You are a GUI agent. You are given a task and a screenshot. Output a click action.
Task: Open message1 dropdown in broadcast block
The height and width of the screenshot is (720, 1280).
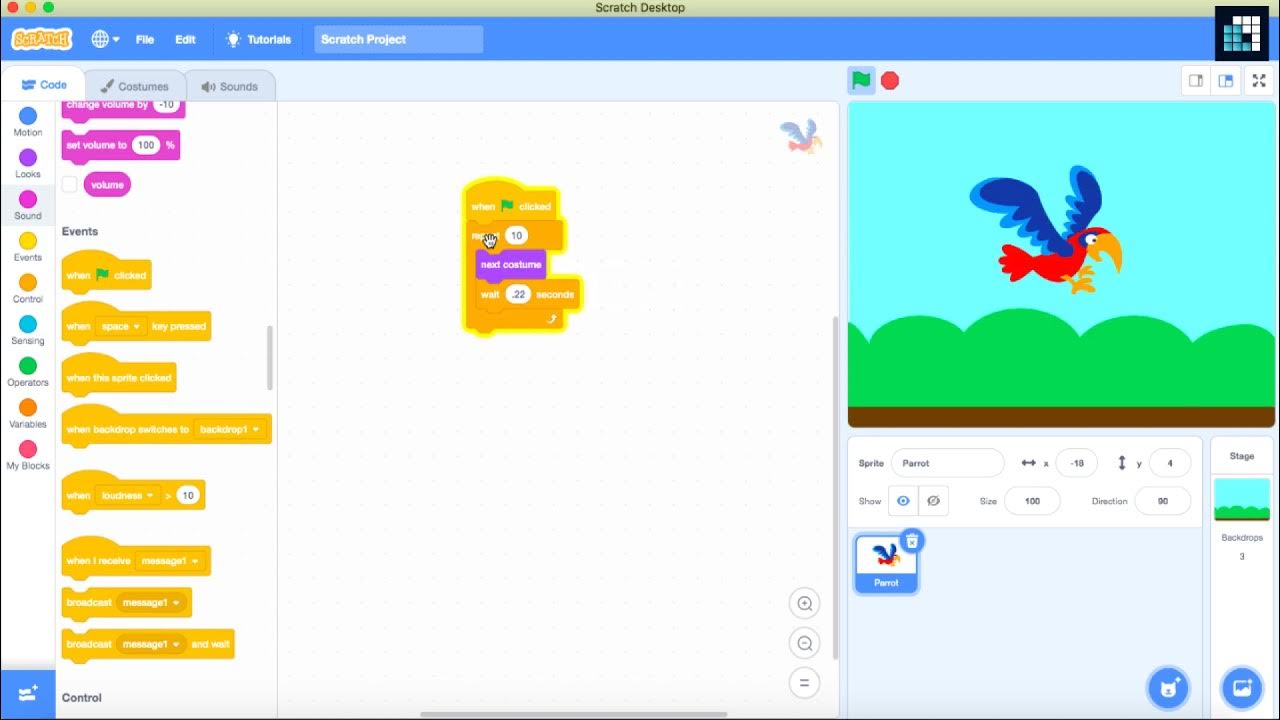[x=151, y=603]
